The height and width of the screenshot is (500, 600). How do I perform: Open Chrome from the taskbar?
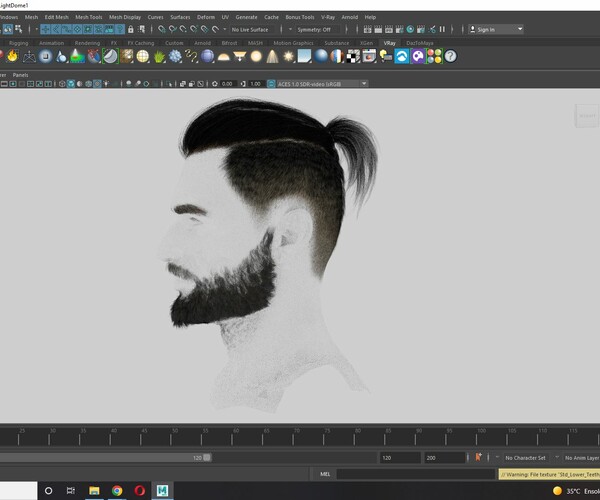click(117, 490)
